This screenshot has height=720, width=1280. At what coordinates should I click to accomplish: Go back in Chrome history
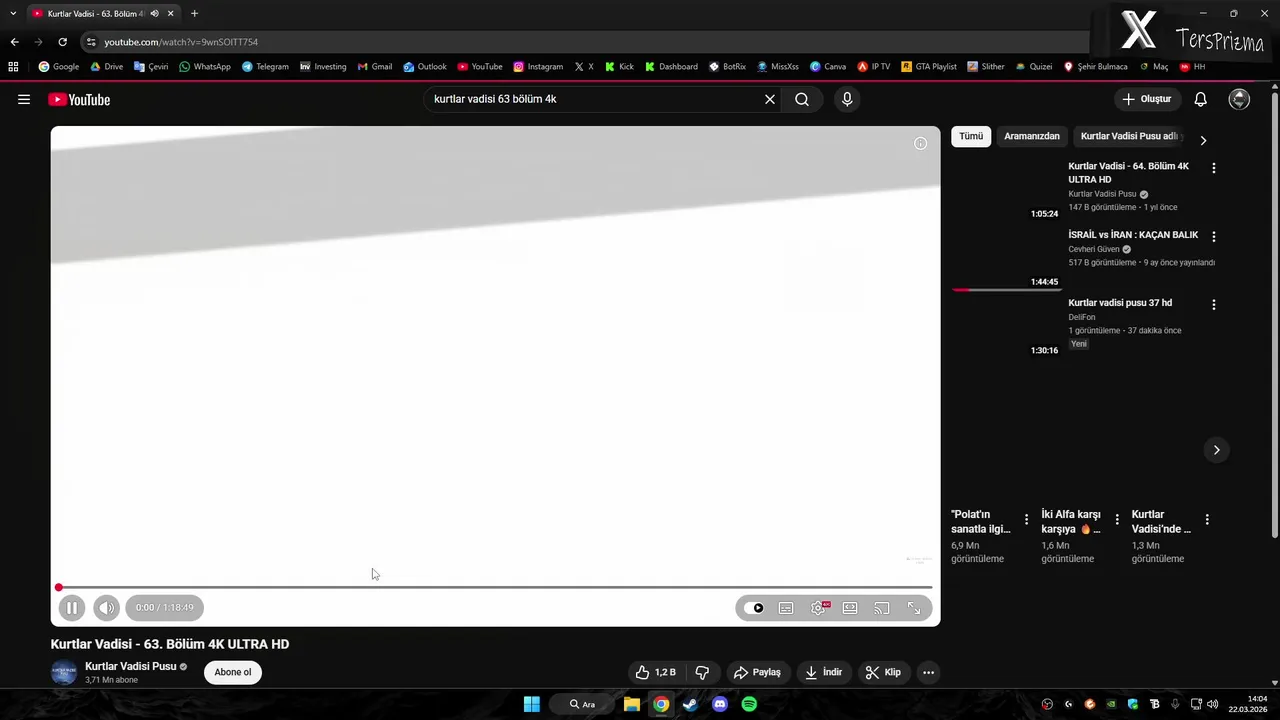14,42
